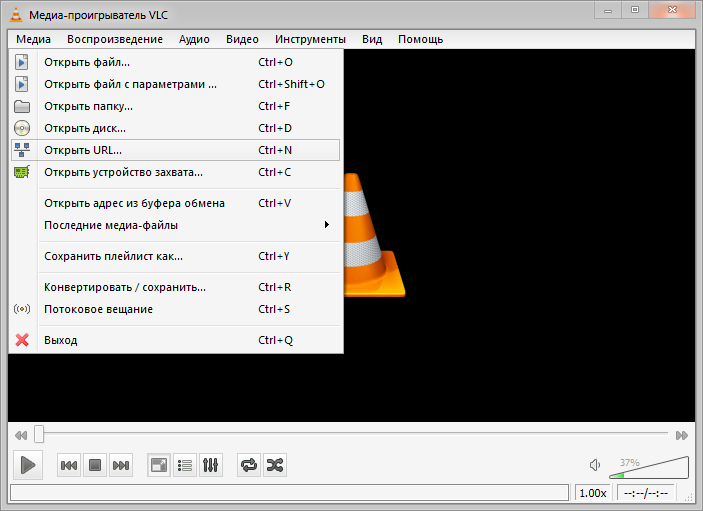
Task: Click the Ctrl+Q shortcut text
Action: 276,340
